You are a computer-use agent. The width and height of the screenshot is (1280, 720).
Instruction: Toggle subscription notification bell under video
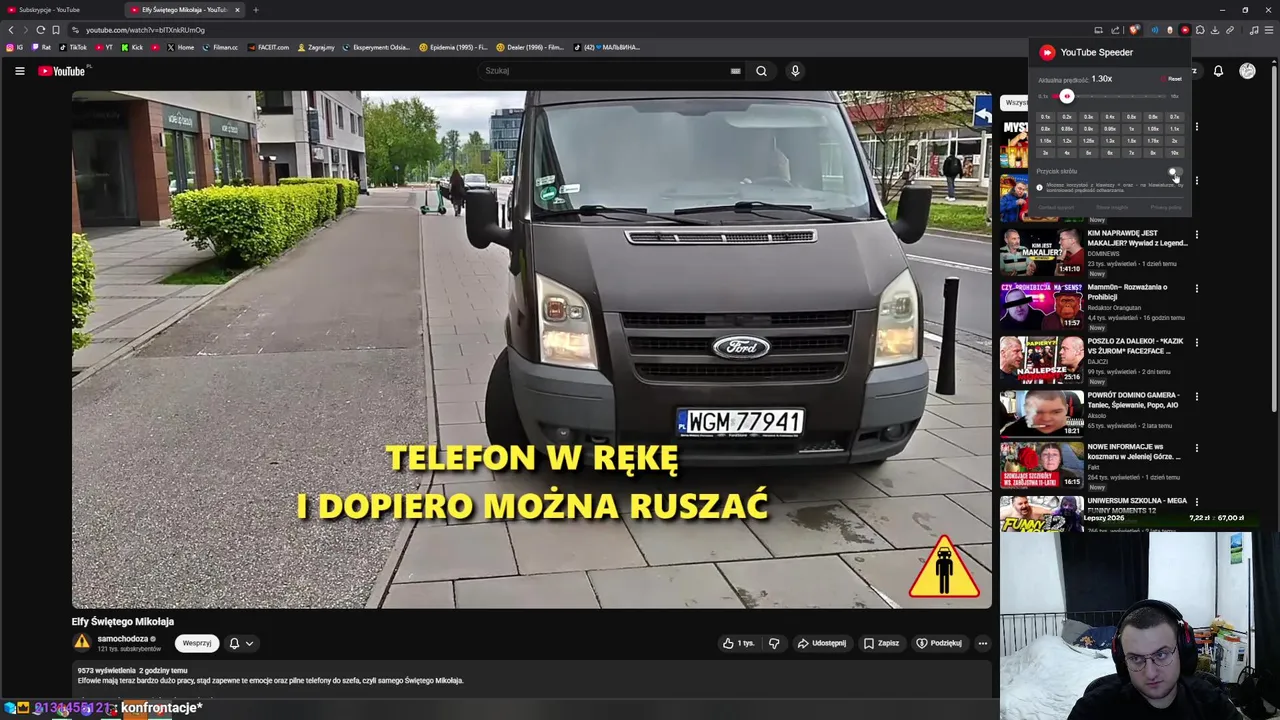pos(241,643)
